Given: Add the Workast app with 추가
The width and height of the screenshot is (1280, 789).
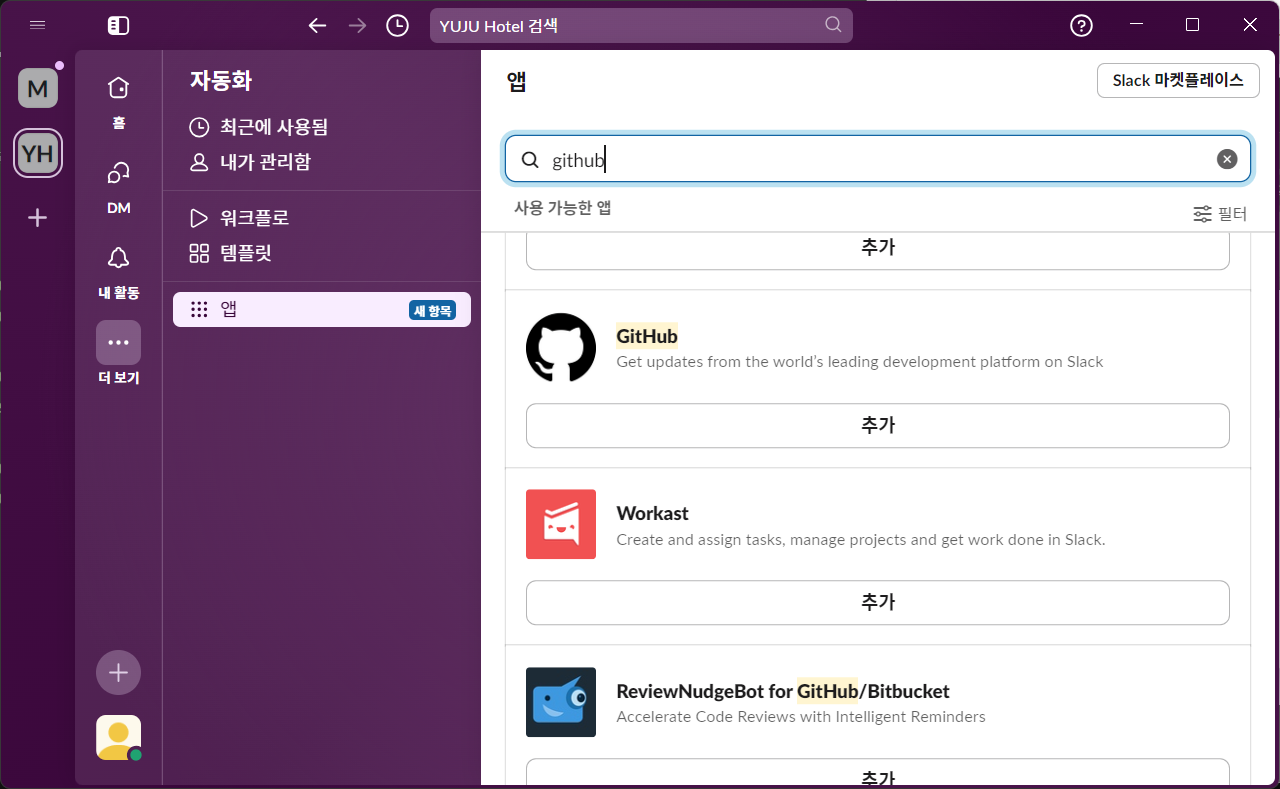Looking at the screenshot, I should [878, 602].
